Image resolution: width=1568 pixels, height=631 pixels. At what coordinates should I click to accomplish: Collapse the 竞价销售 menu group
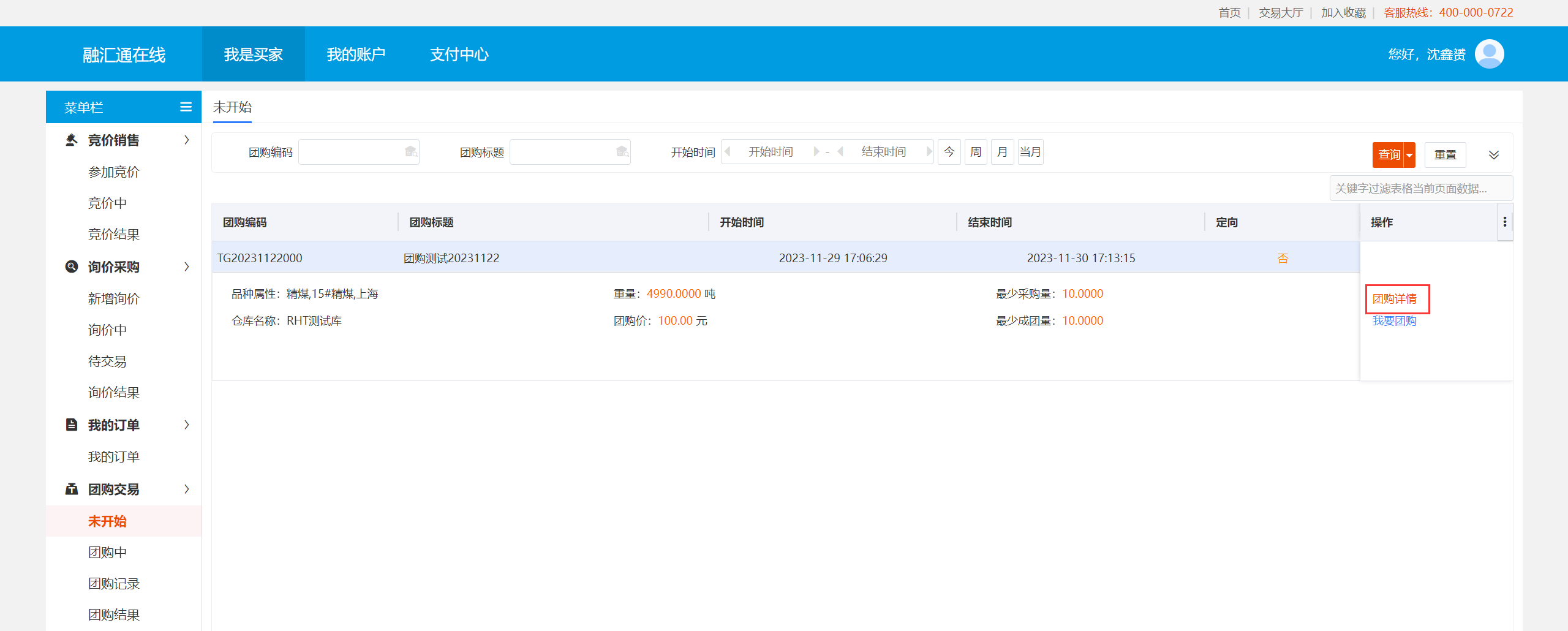[187, 140]
